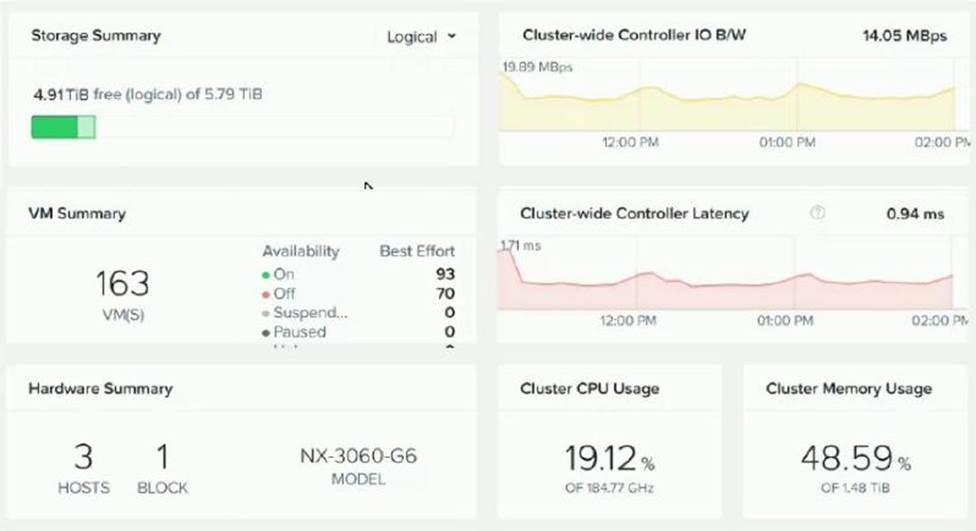Click the dark Paused status dot

[266, 332]
